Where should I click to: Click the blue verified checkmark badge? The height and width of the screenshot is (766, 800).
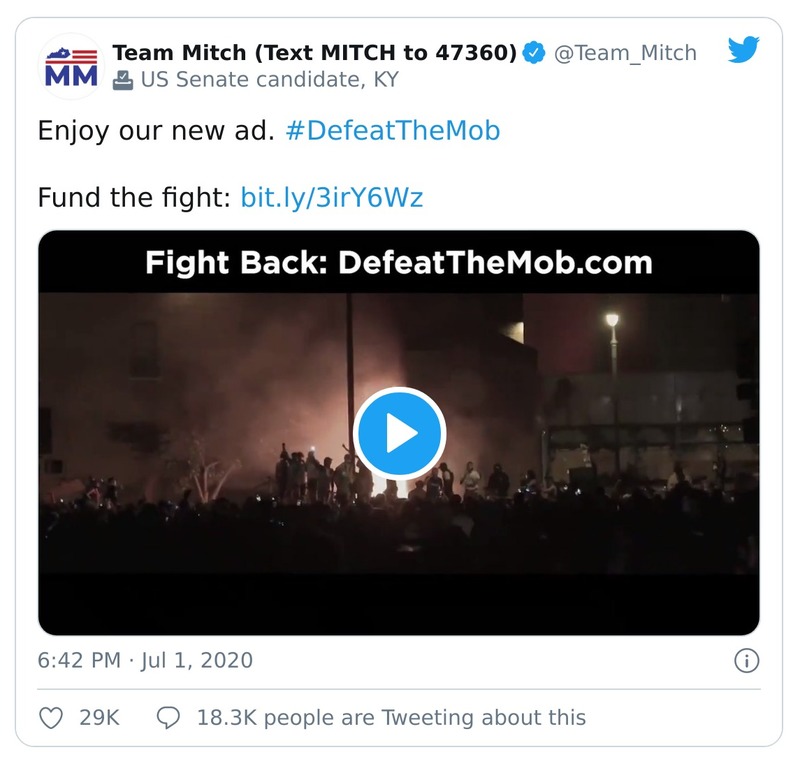[x=535, y=53]
